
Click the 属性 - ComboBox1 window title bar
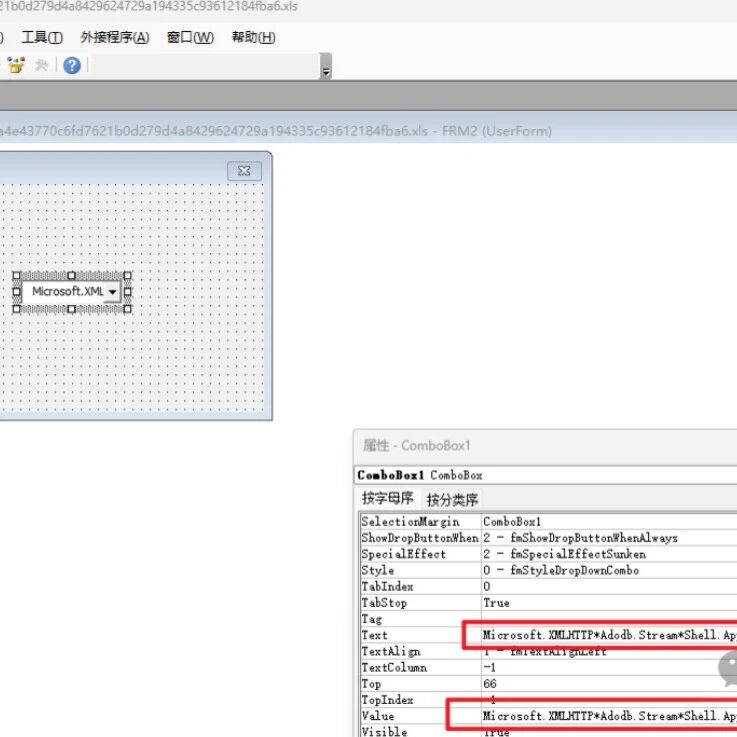[x=545, y=446]
